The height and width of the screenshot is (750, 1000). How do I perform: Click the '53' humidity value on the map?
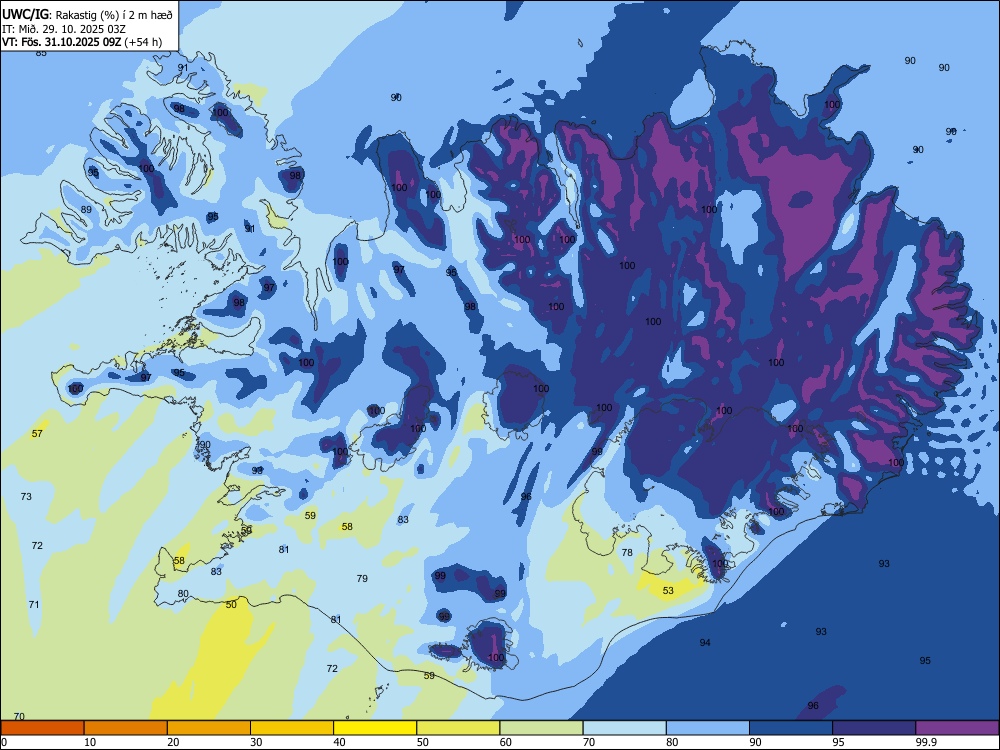(x=668, y=591)
